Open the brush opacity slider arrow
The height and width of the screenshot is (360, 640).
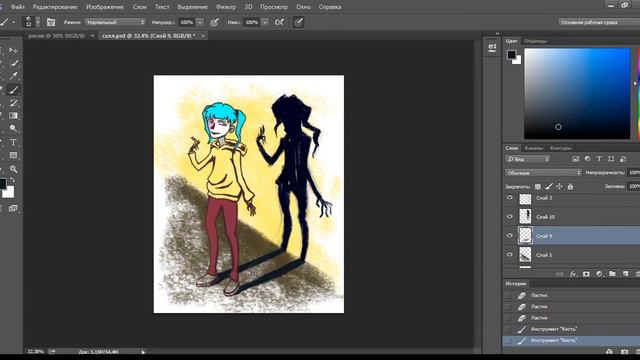pos(200,22)
